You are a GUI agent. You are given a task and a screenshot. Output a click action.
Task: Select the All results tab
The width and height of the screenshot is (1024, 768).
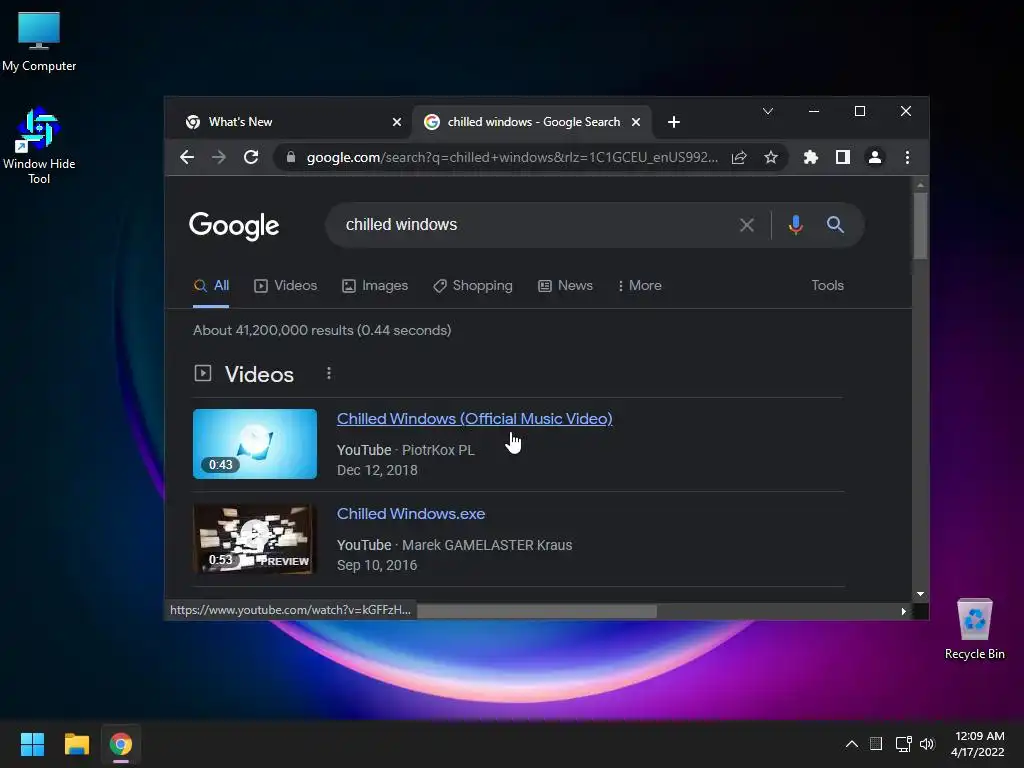coord(211,285)
